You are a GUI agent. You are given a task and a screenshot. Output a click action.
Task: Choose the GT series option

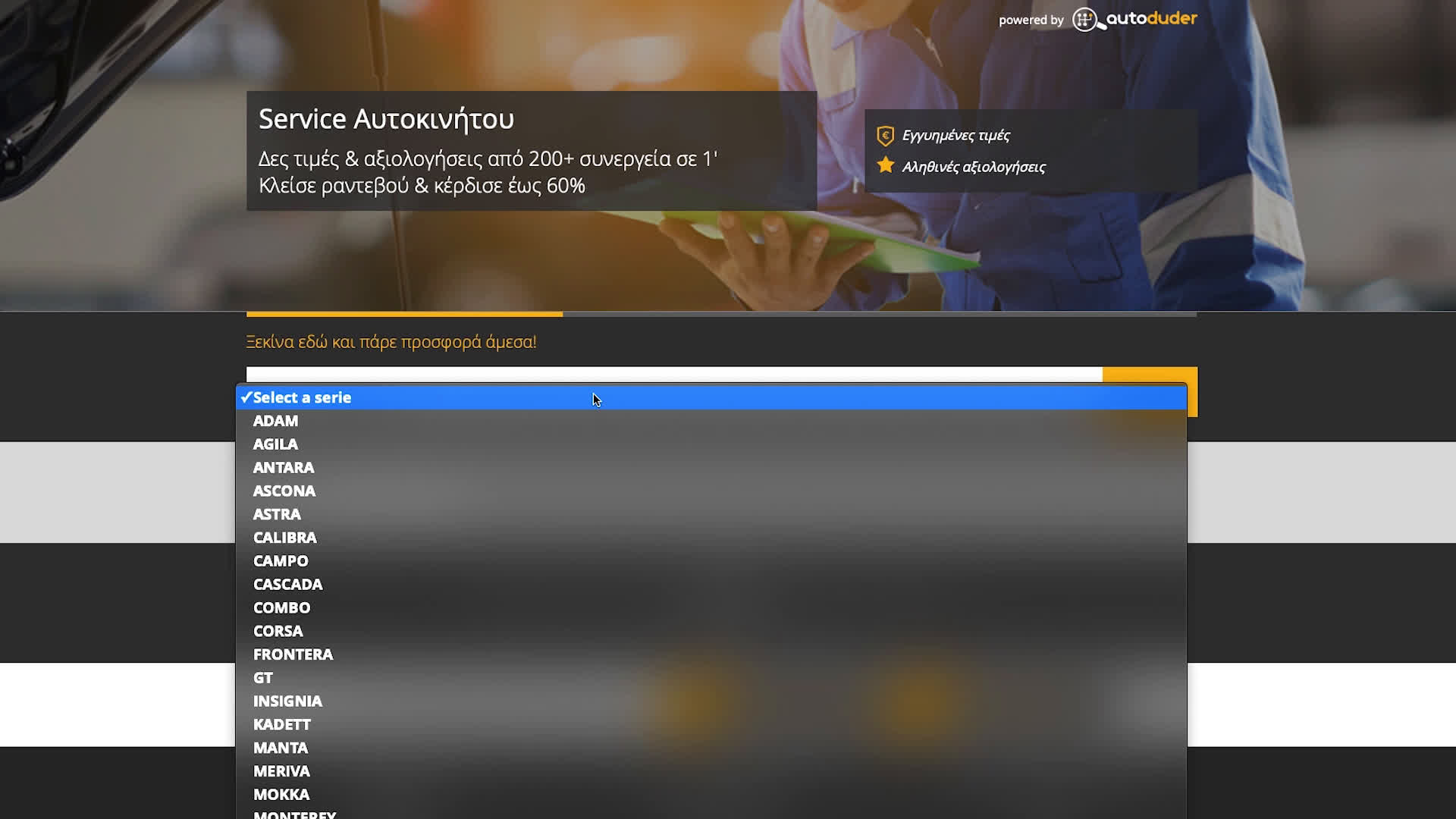pyautogui.click(x=262, y=678)
